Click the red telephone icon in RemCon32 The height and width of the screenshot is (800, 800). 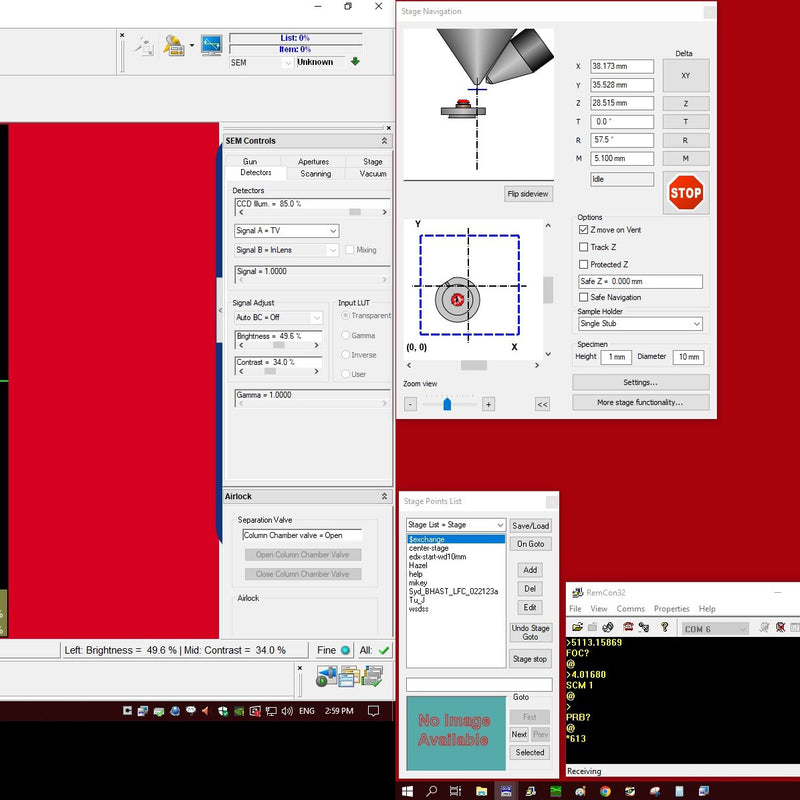[x=628, y=627]
